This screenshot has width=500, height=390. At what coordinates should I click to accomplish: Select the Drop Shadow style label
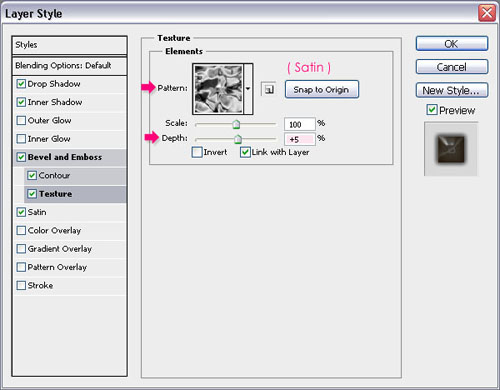54,84
